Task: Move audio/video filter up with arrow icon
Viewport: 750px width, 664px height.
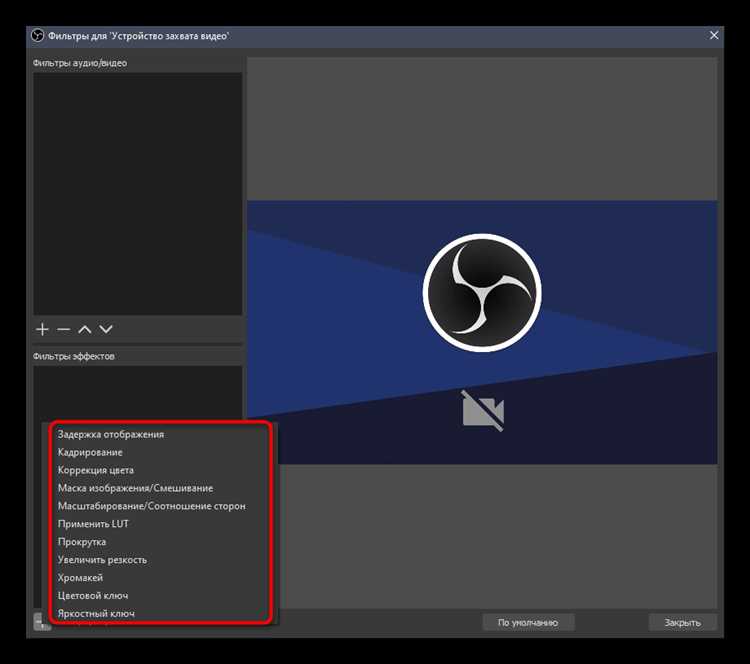Action: tap(85, 329)
